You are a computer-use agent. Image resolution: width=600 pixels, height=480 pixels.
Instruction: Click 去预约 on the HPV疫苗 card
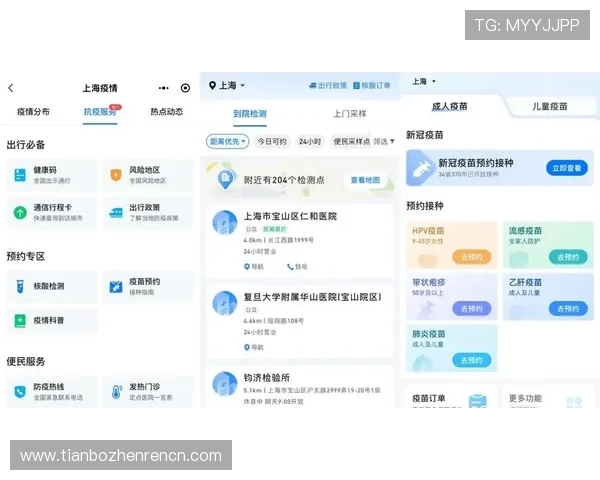472,257
